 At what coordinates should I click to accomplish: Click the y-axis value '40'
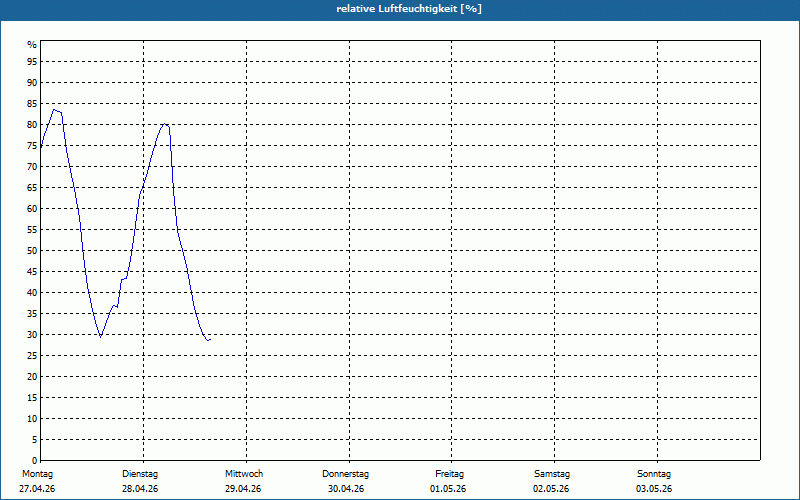click(32, 292)
